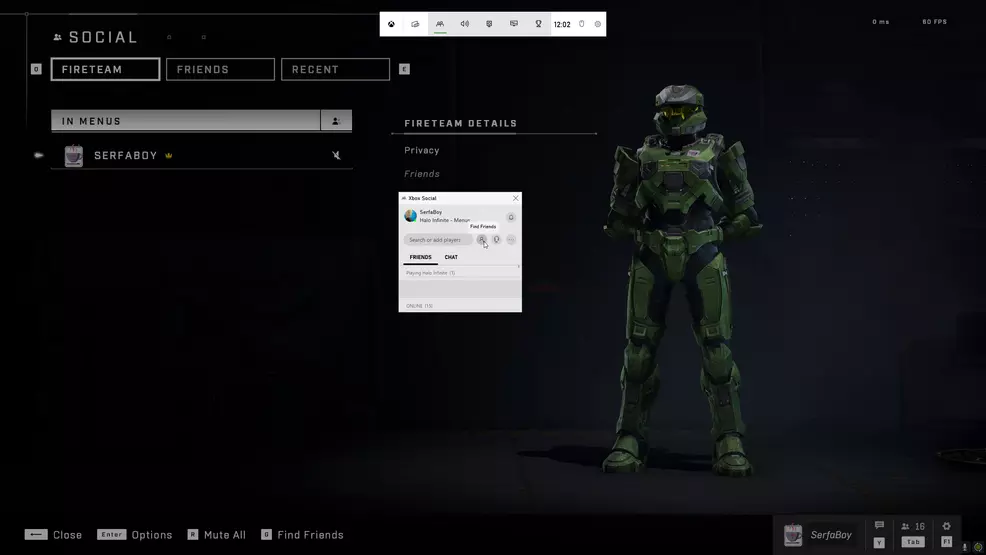Switch to the FRIENDS tab in Social

pyautogui.click(x=220, y=69)
